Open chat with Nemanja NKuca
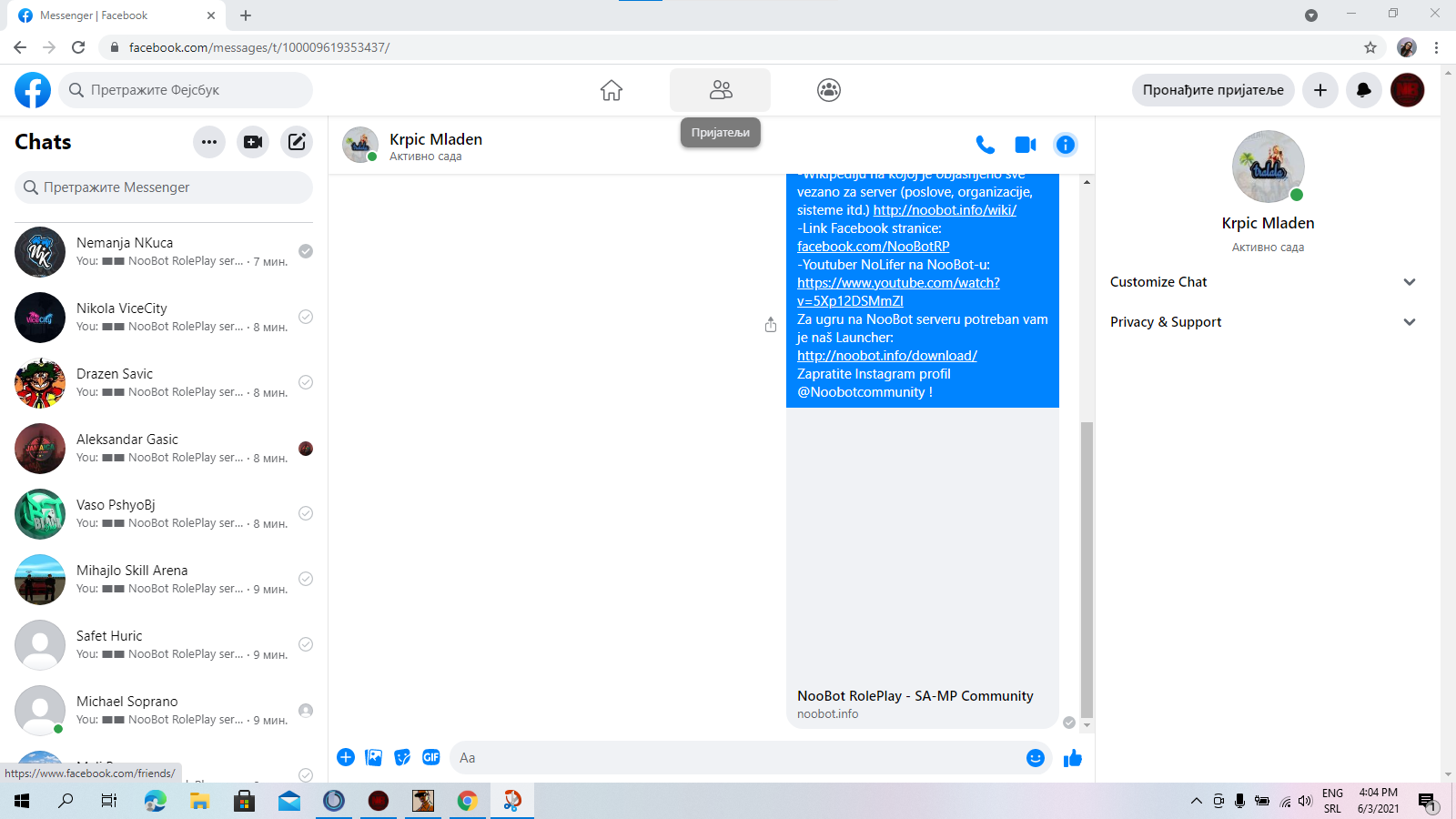Screen dimensions: 1456x819 coord(164,252)
